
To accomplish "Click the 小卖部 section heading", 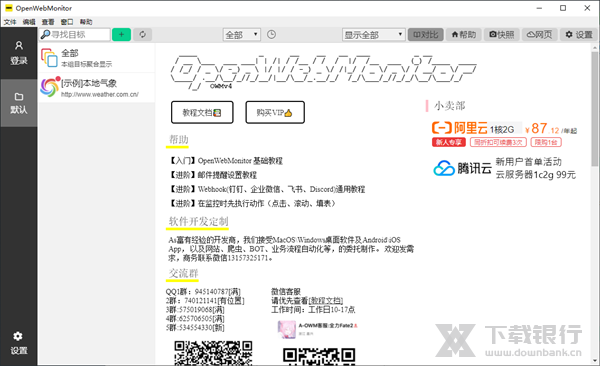I will tap(449, 106).
